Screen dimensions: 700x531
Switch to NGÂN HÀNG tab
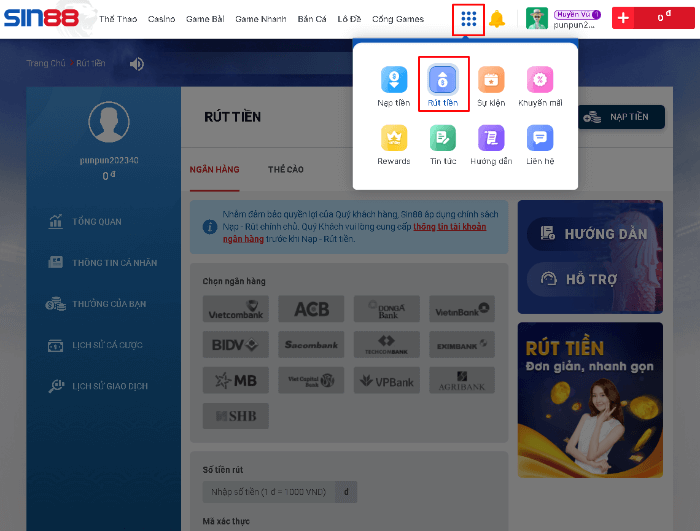(214, 170)
